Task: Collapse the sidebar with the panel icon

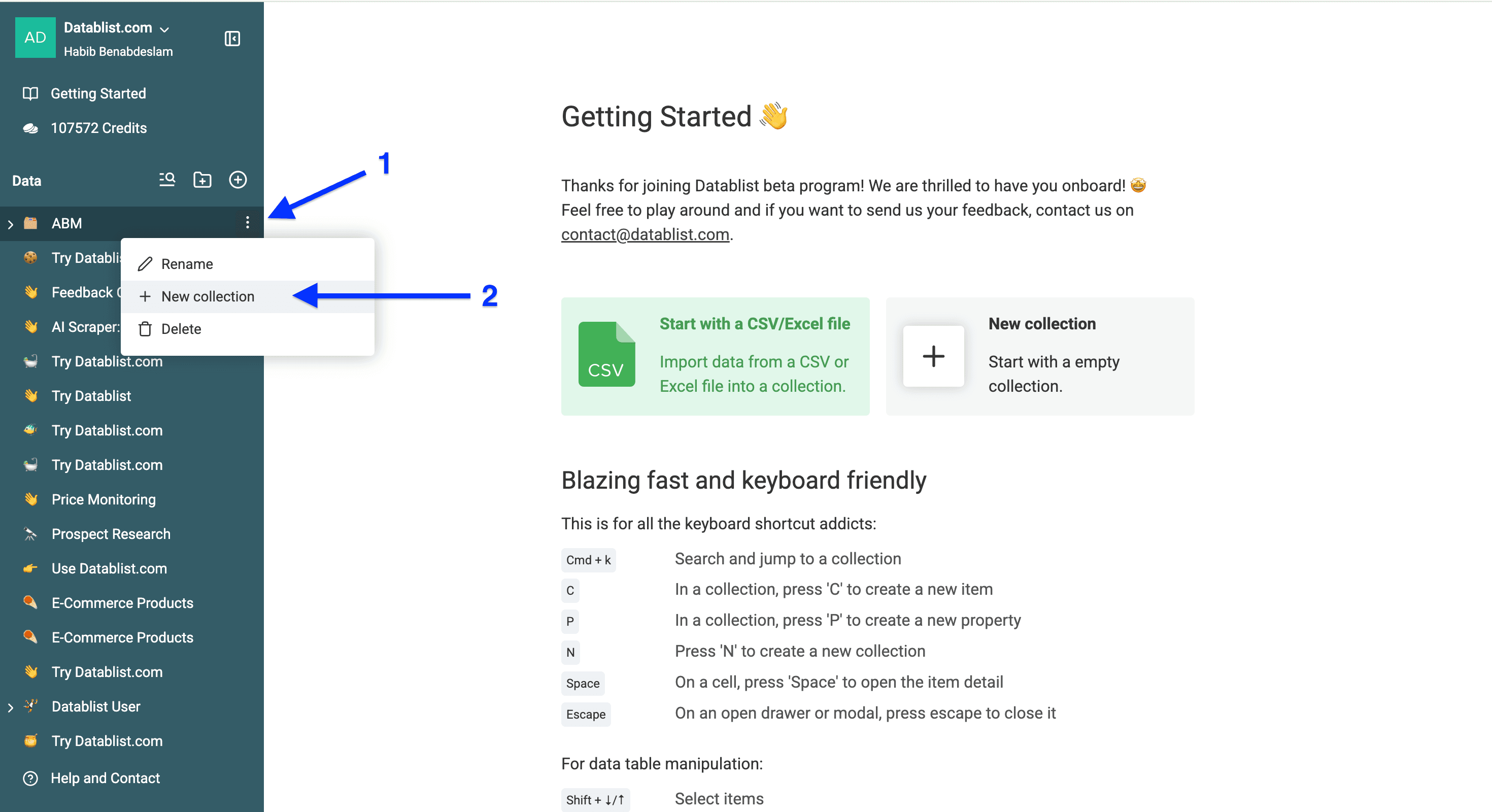Action: (x=232, y=39)
